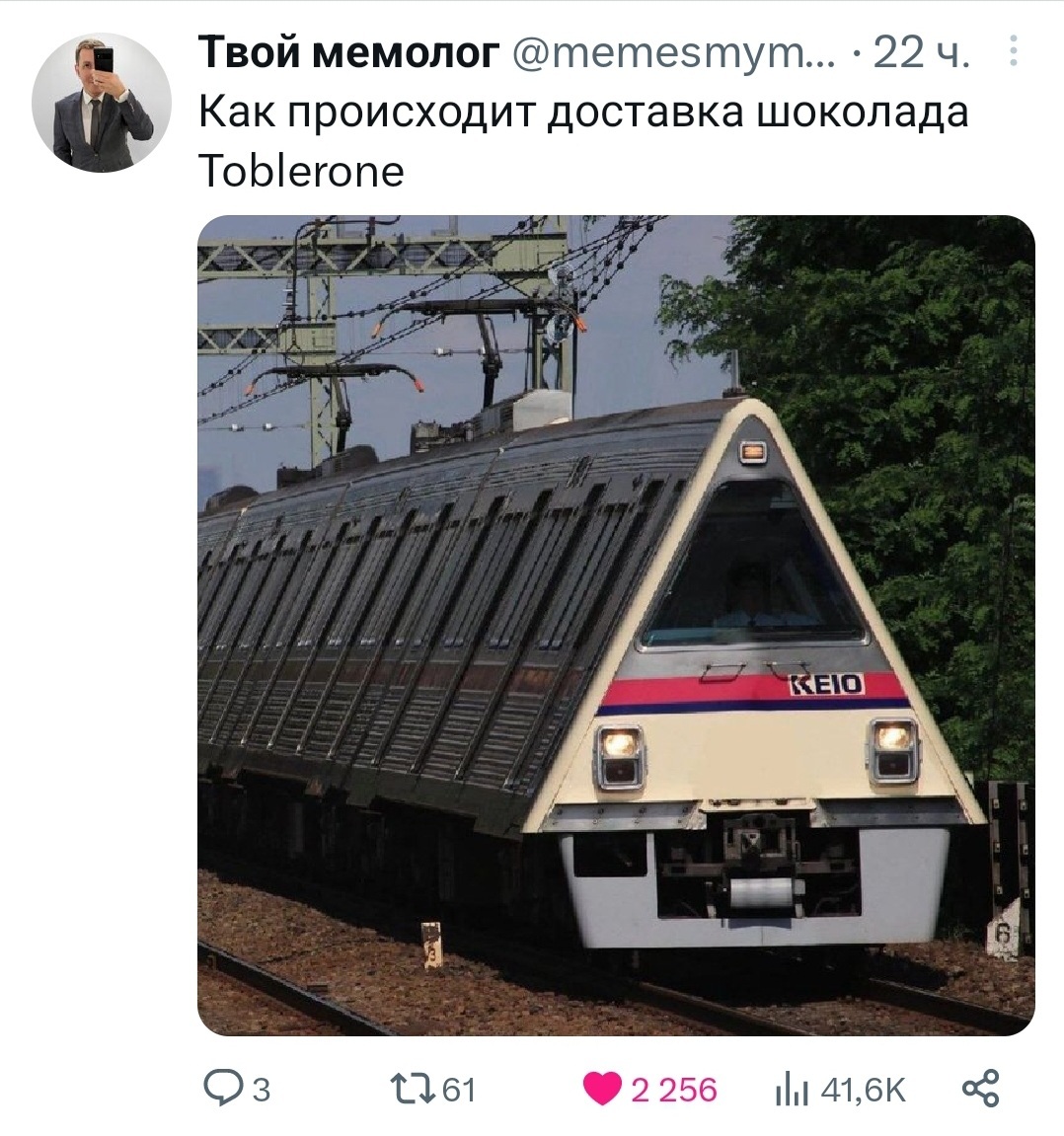1064x1136 pixels.
Task: Click the like count 2 256
Action: (x=673, y=1090)
